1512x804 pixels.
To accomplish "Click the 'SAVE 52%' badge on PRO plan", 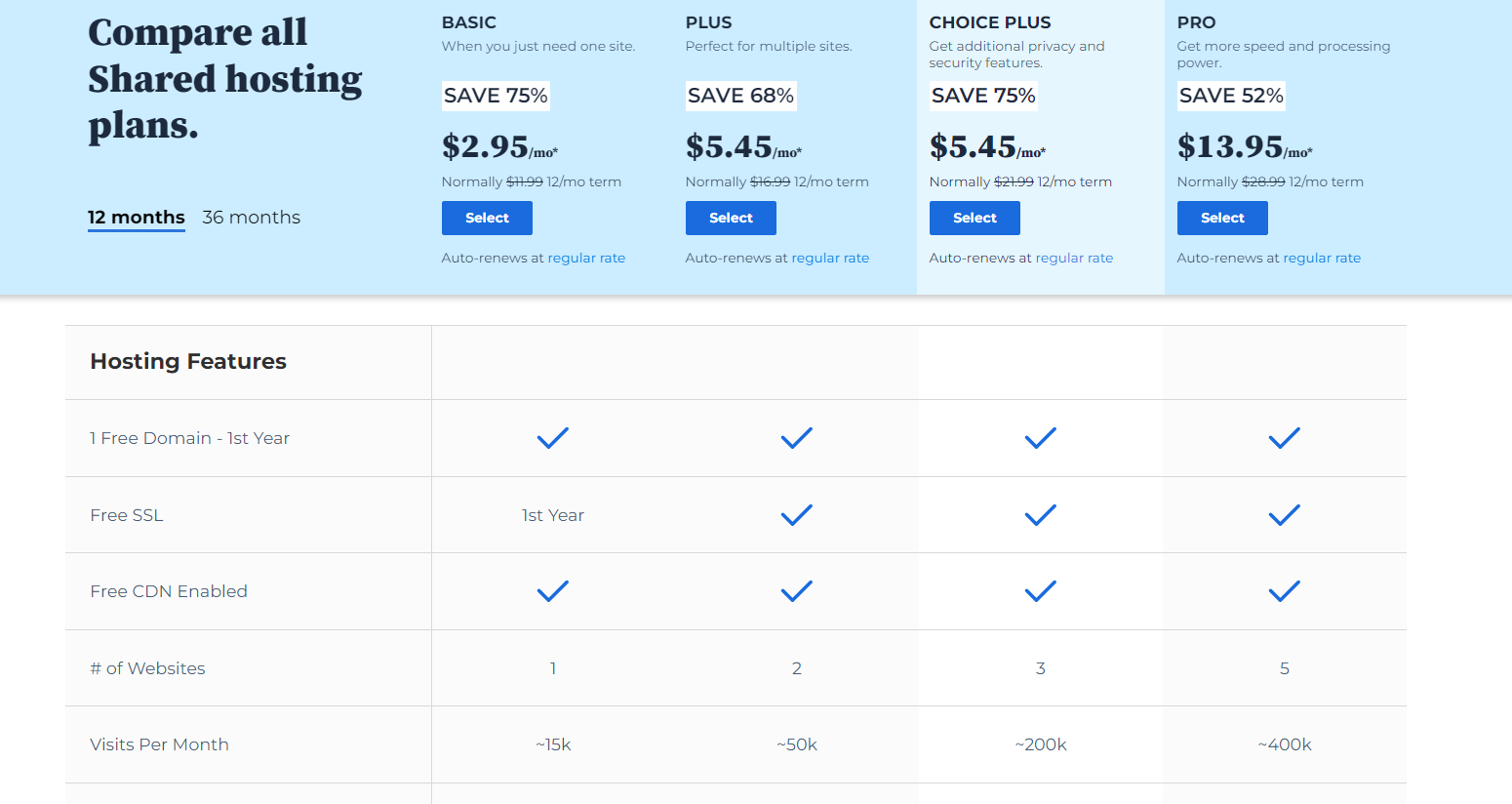I will point(1231,96).
